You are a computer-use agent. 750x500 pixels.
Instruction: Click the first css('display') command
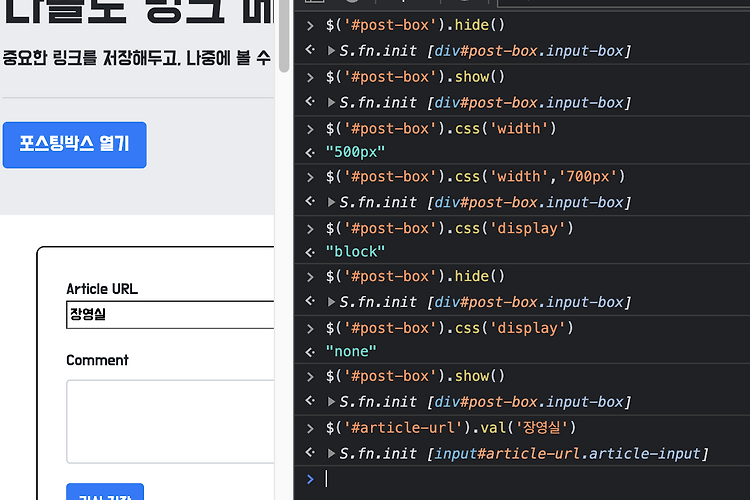click(449, 228)
